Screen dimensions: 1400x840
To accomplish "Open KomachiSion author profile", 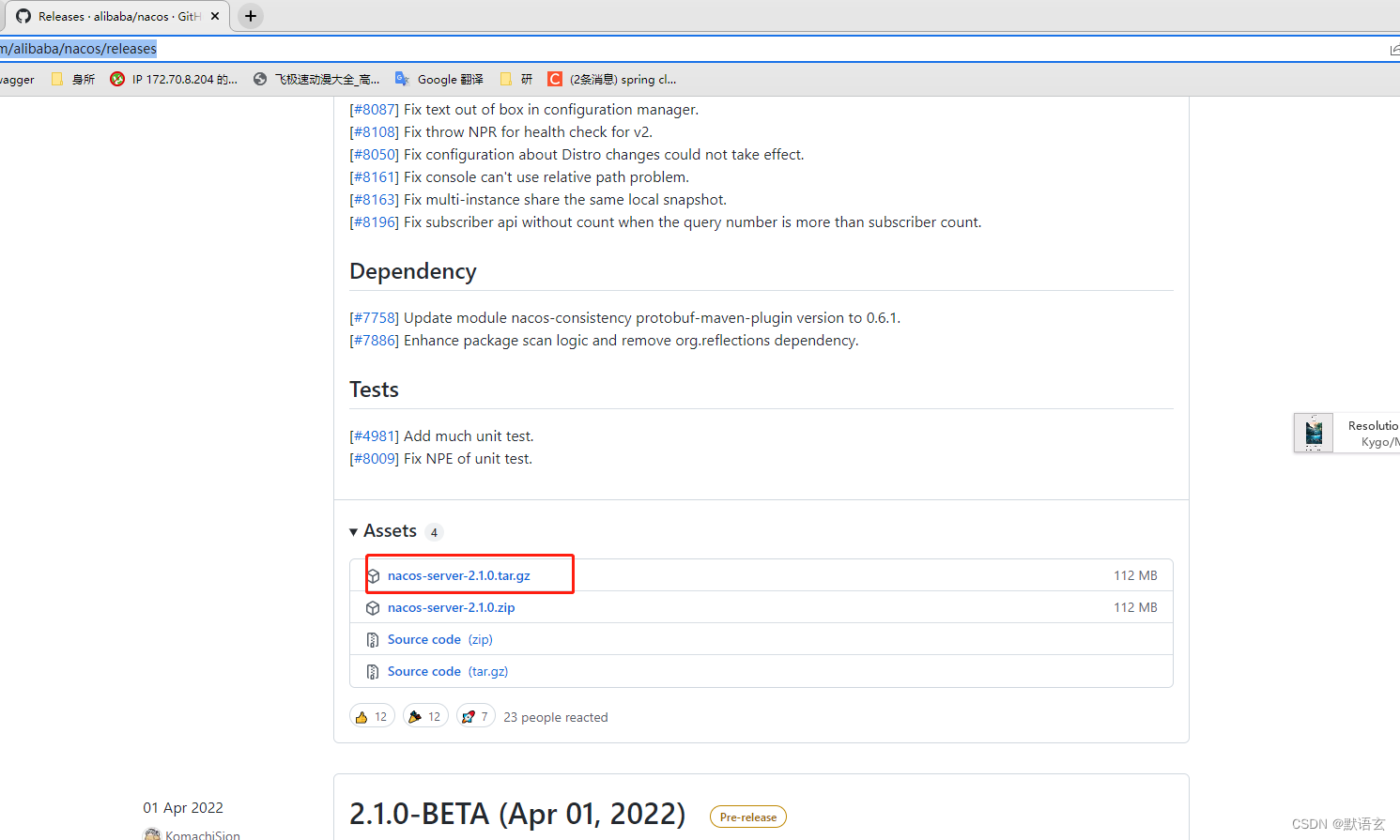I will (x=203, y=835).
